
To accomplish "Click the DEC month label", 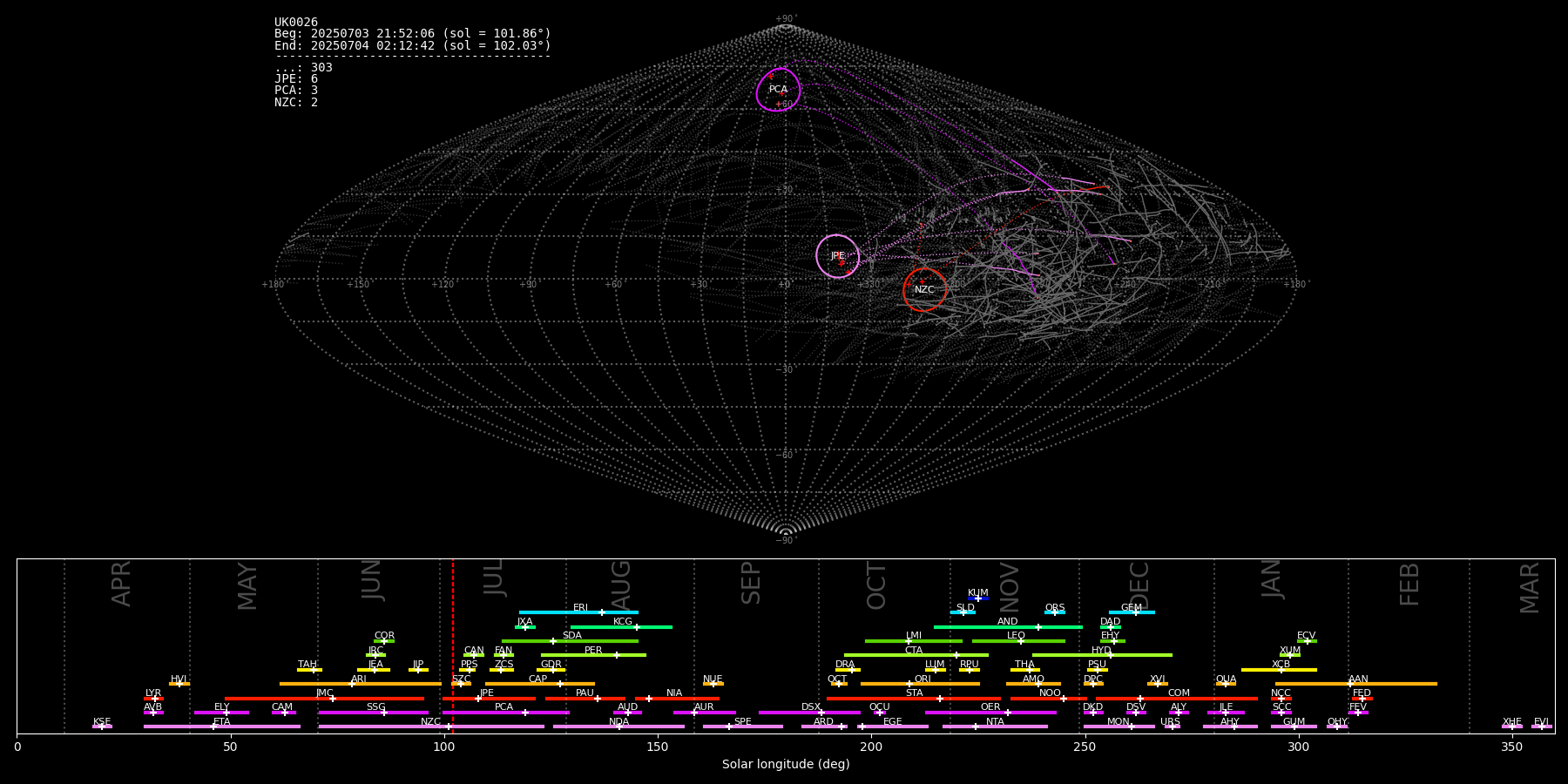I will 1139,585.
